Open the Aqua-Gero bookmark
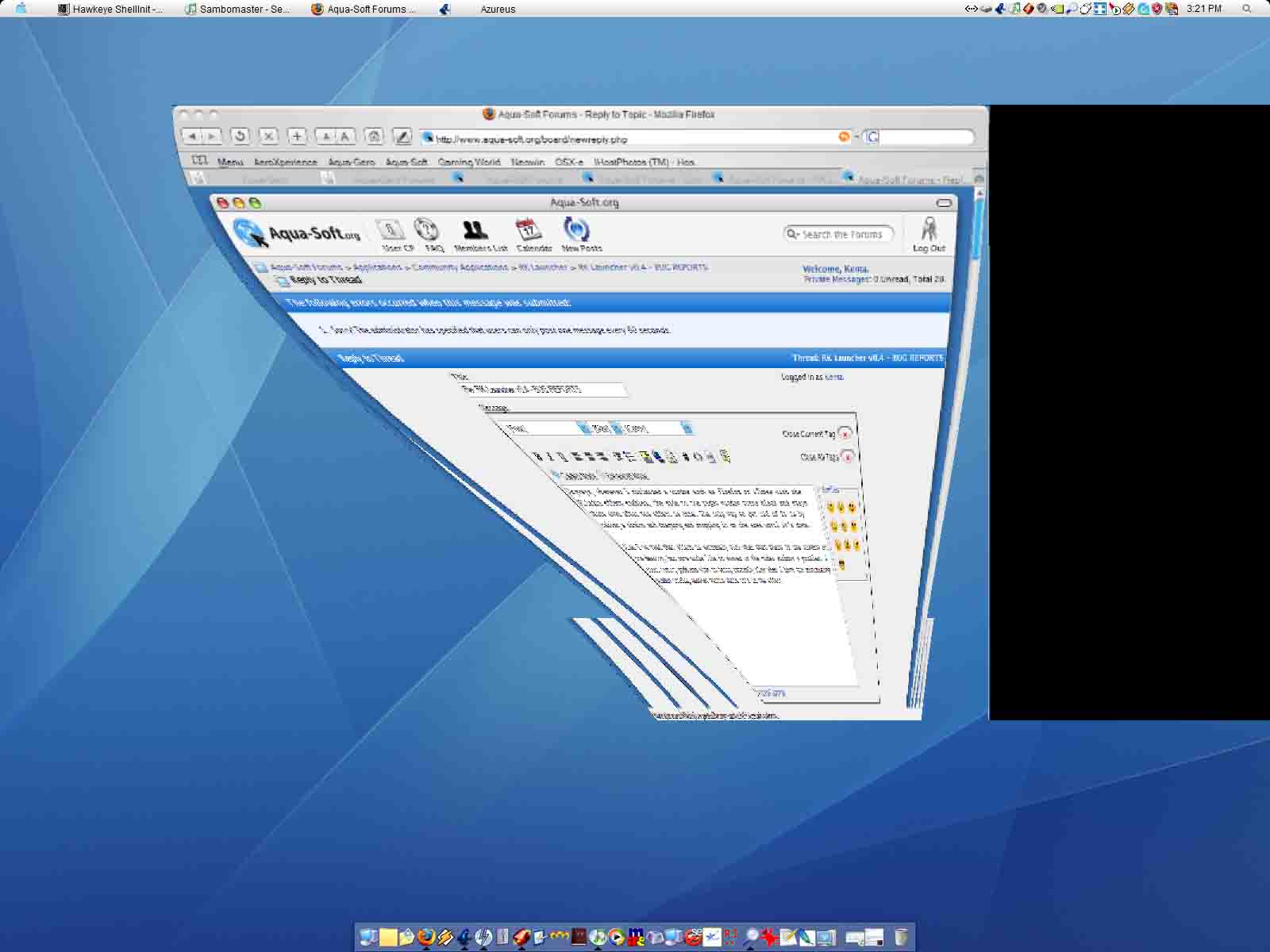Image resolution: width=1270 pixels, height=952 pixels. (352, 161)
